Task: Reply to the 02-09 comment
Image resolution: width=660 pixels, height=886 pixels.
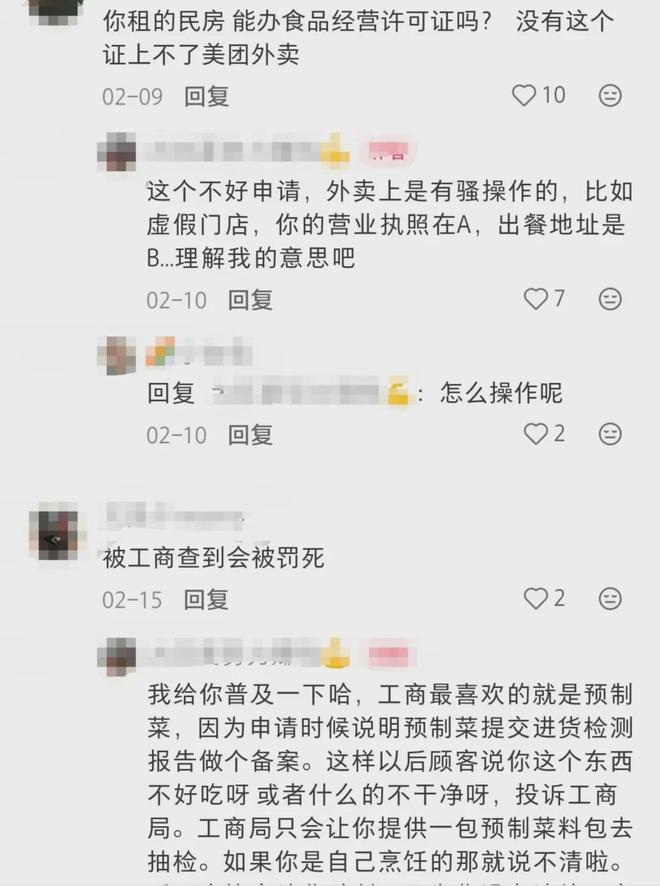Action: 206,96
